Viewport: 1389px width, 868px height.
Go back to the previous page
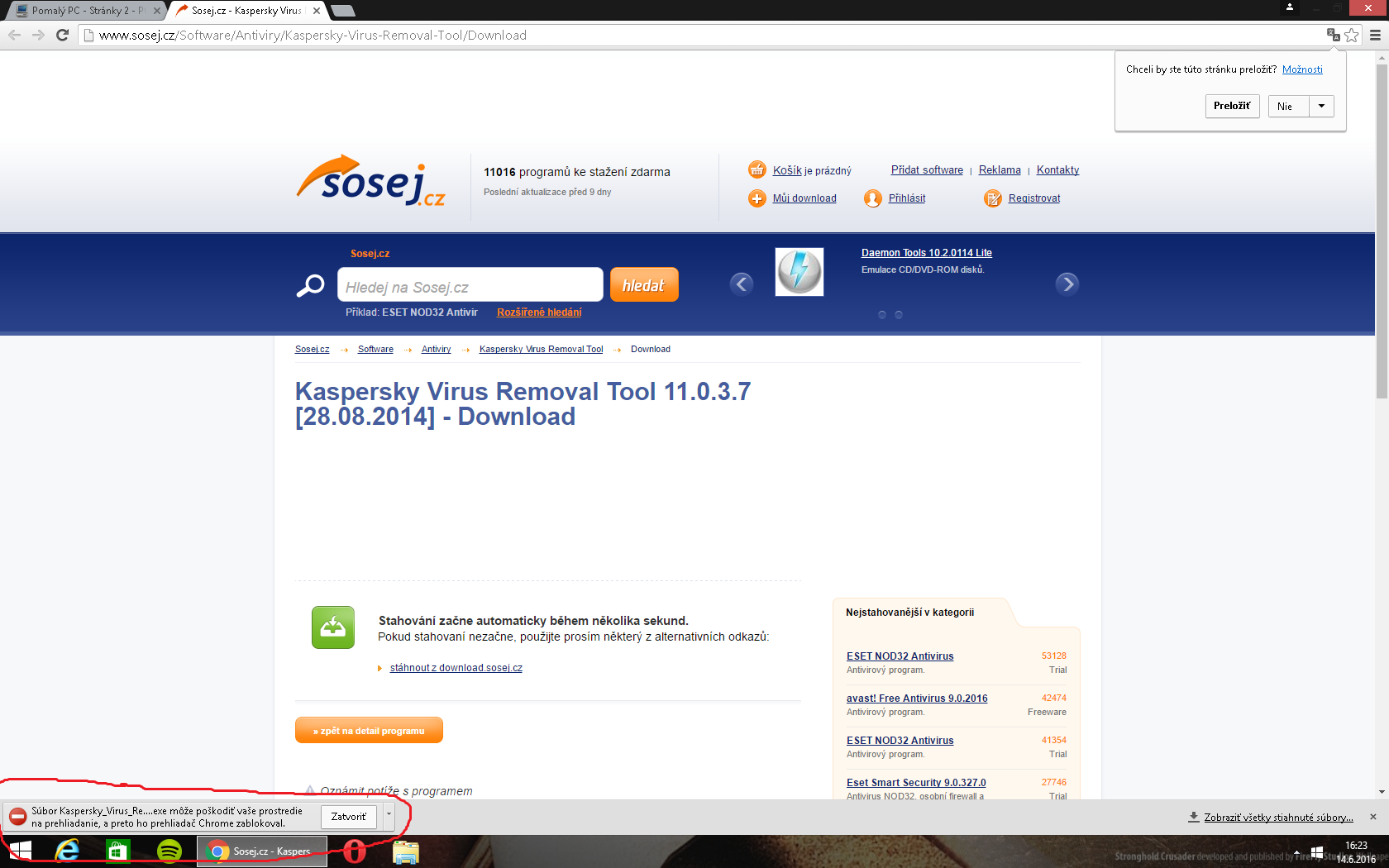(14, 35)
